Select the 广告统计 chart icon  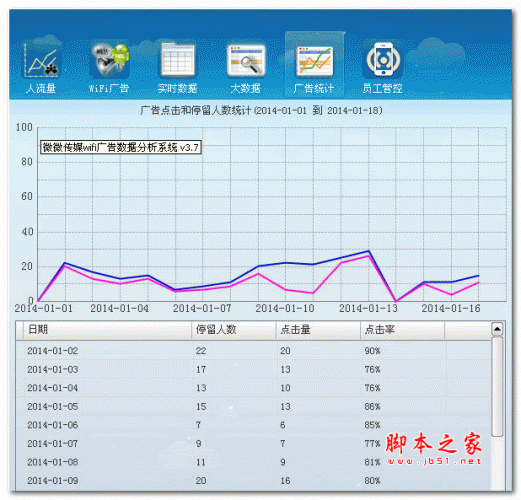click(314, 60)
